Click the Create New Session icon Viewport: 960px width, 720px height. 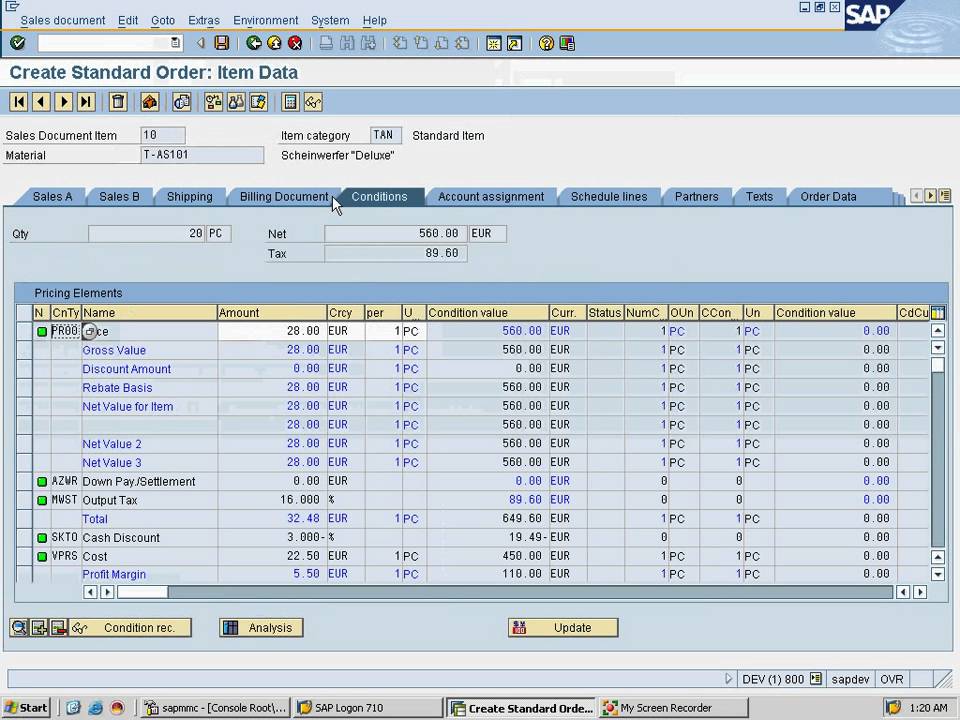click(493, 43)
